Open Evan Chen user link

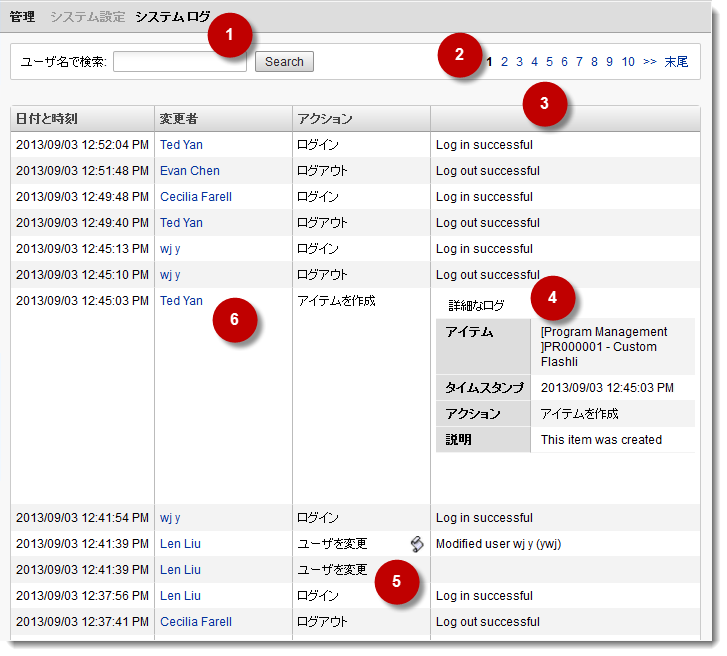point(190,171)
